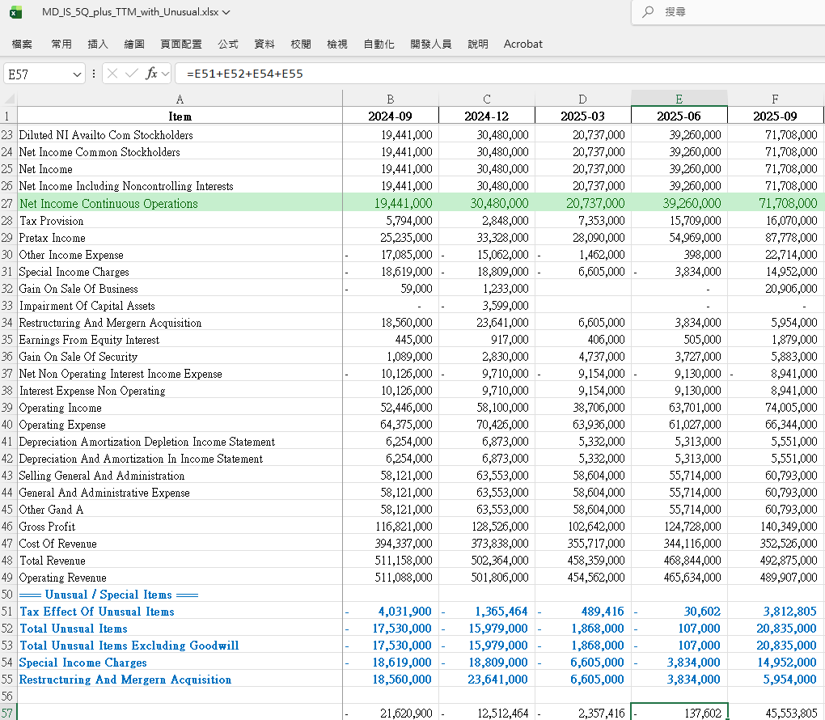Switch to the 插入 (Insert) tab
This screenshot has width=825, height=720.
point(98,44)
